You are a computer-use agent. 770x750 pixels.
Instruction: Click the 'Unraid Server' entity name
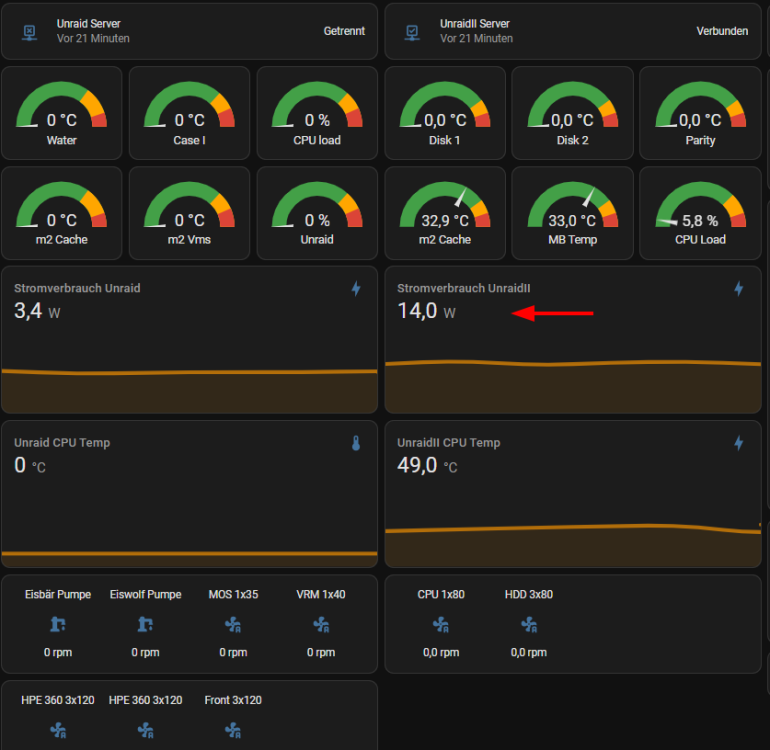(x=88, y=24)
